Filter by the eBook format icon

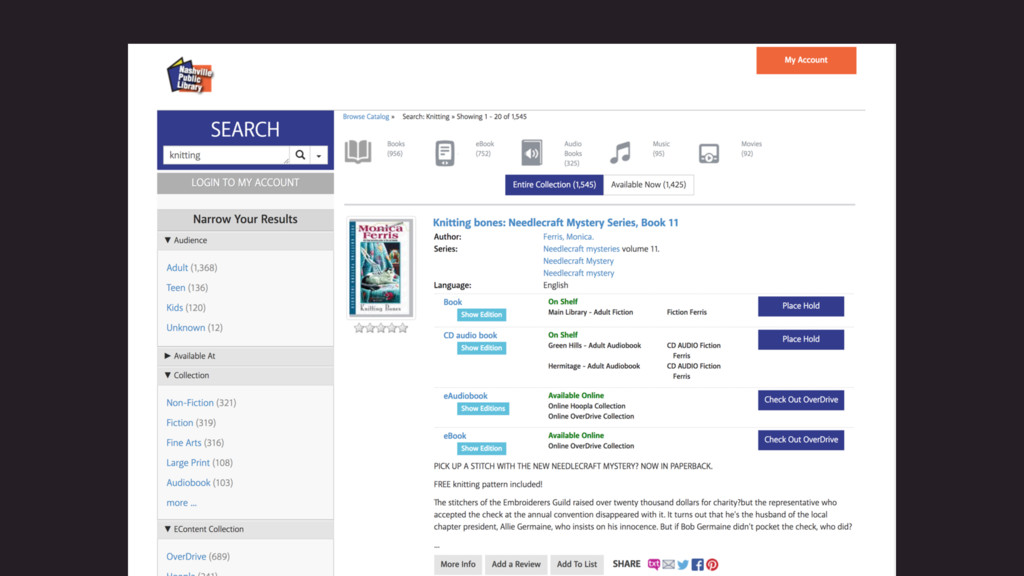(445, 153)
